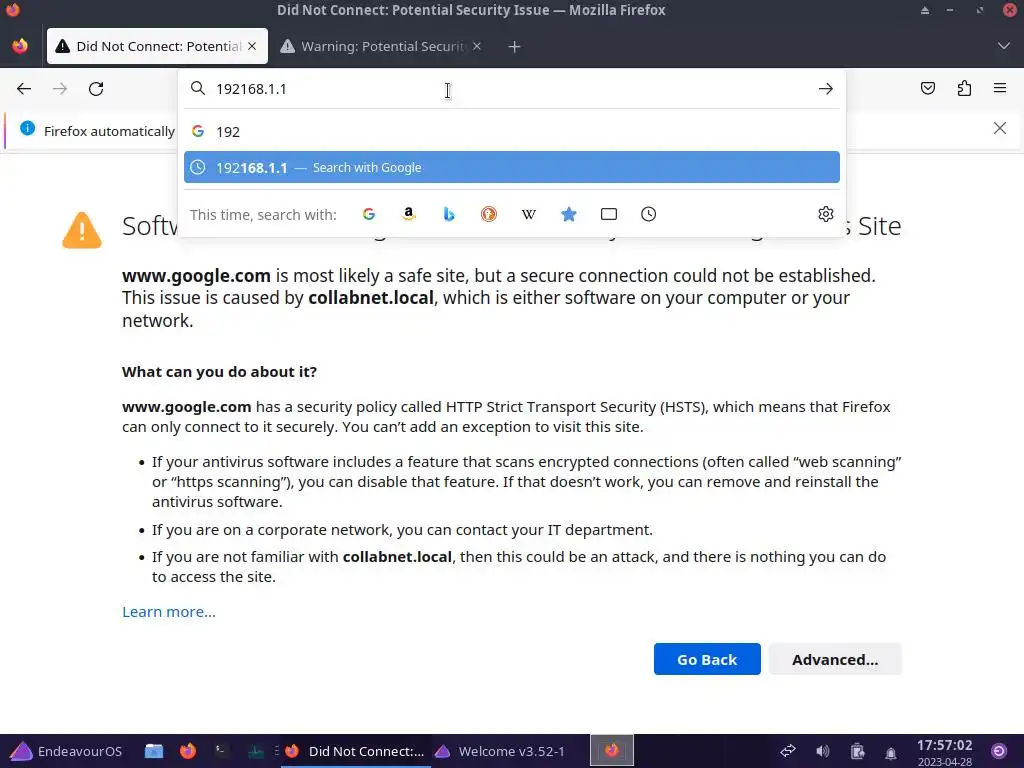Search this time with Google icon

(369, 214)
